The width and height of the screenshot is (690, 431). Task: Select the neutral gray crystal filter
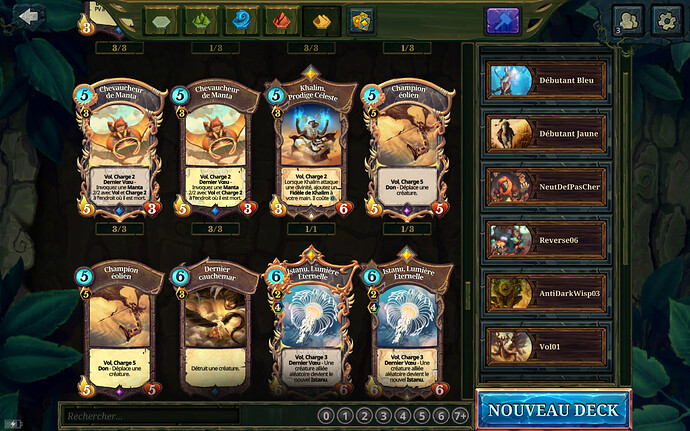click(x=161, y=21)
